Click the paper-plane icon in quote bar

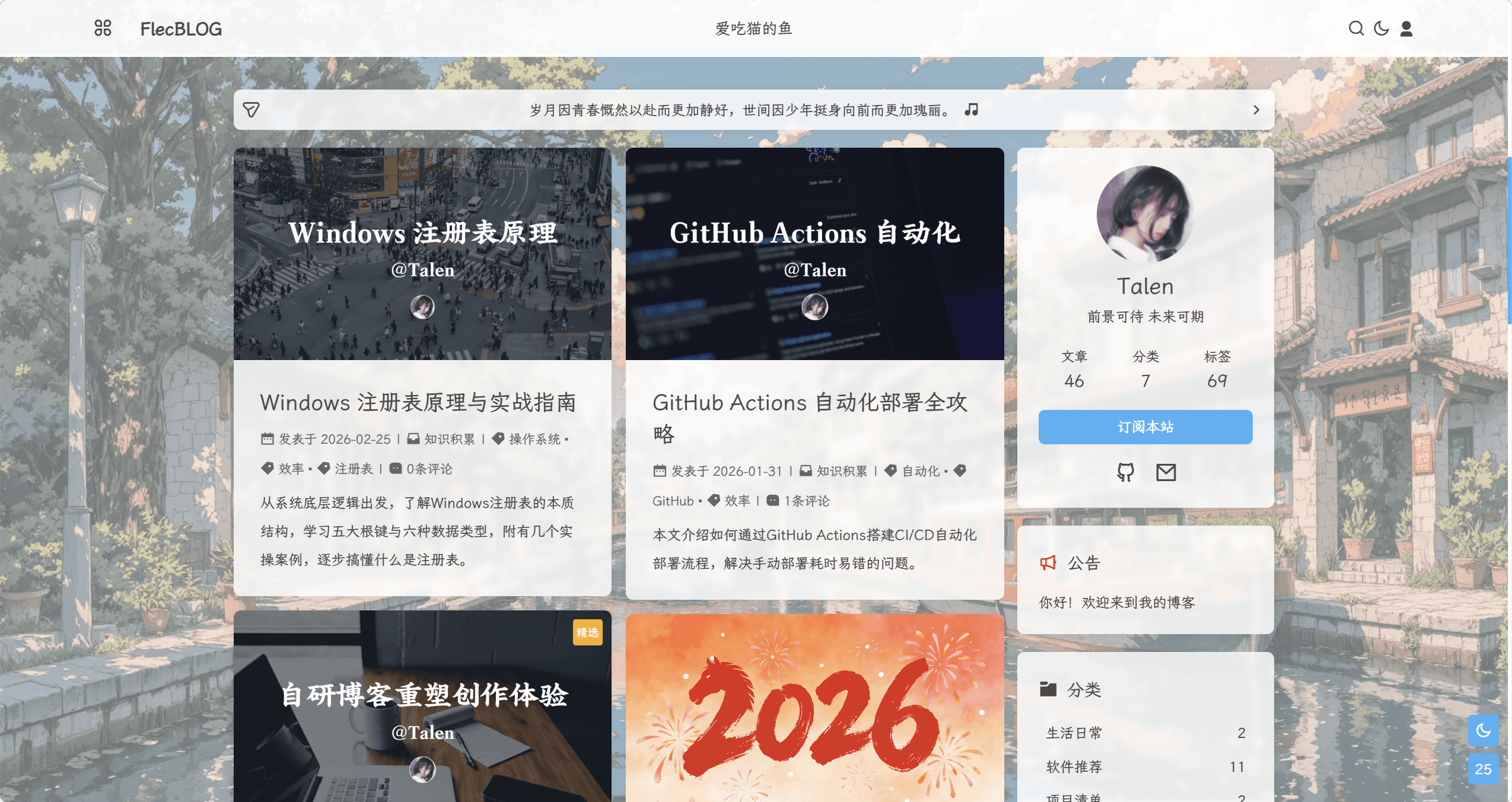[x=251, y=110]
